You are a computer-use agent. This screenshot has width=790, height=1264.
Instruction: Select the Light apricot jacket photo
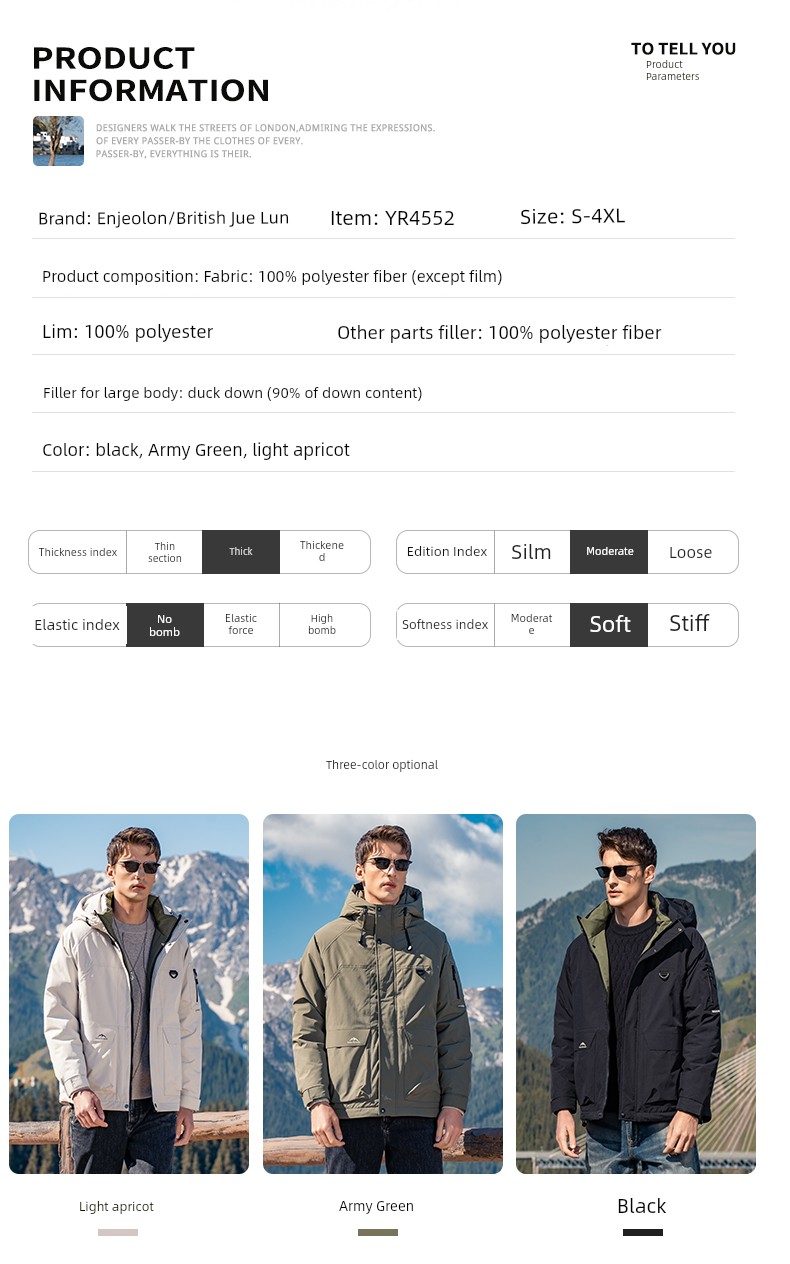pyautogui.click(x=129, y=994)
